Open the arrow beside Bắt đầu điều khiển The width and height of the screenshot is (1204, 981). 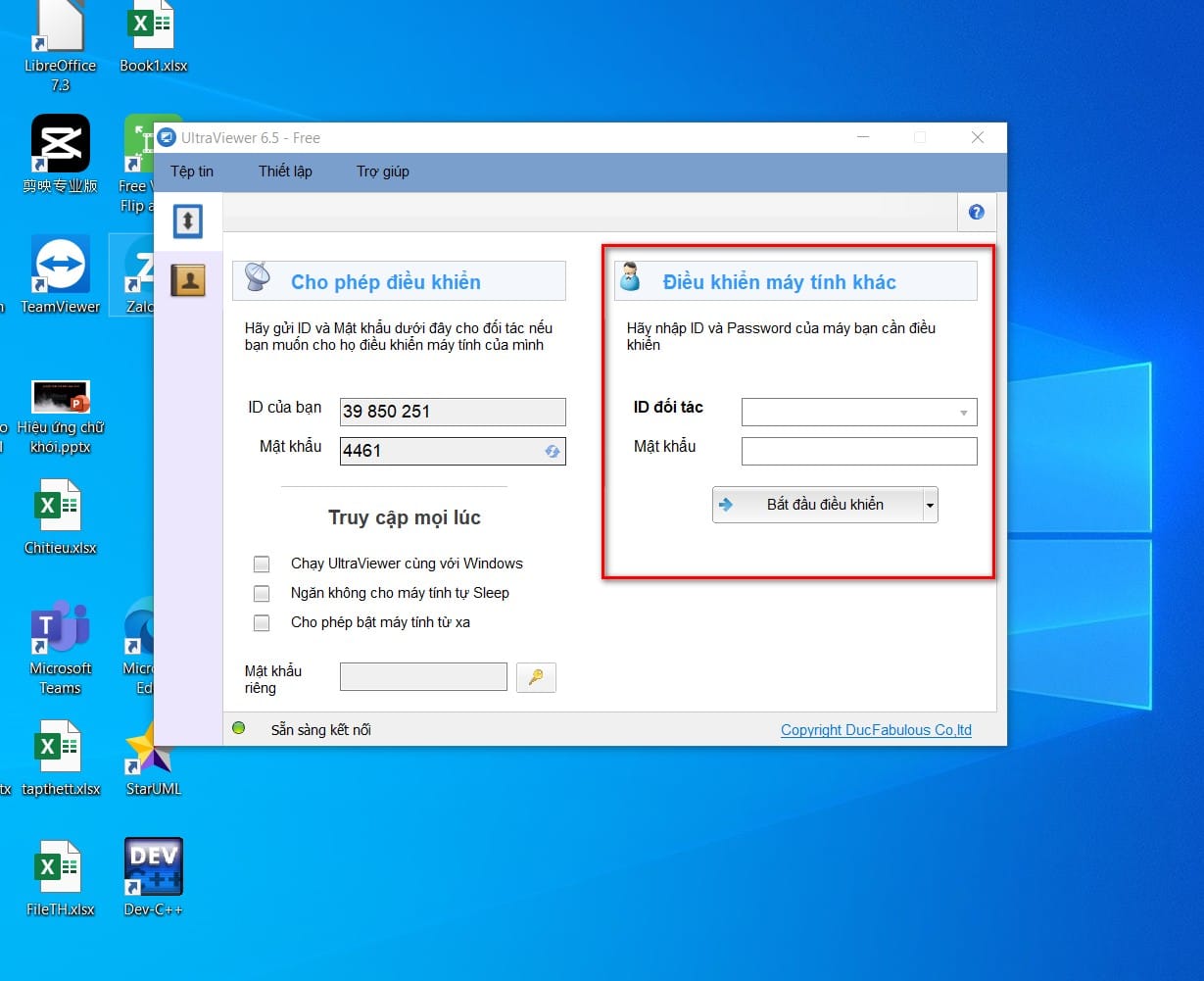(x=930, y=506)
